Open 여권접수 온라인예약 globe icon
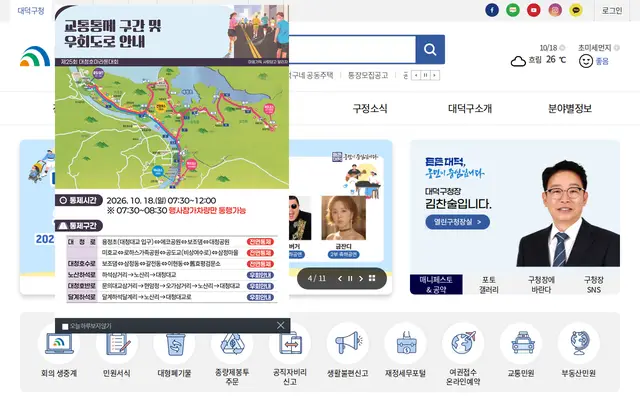 [x=463, y=344]
